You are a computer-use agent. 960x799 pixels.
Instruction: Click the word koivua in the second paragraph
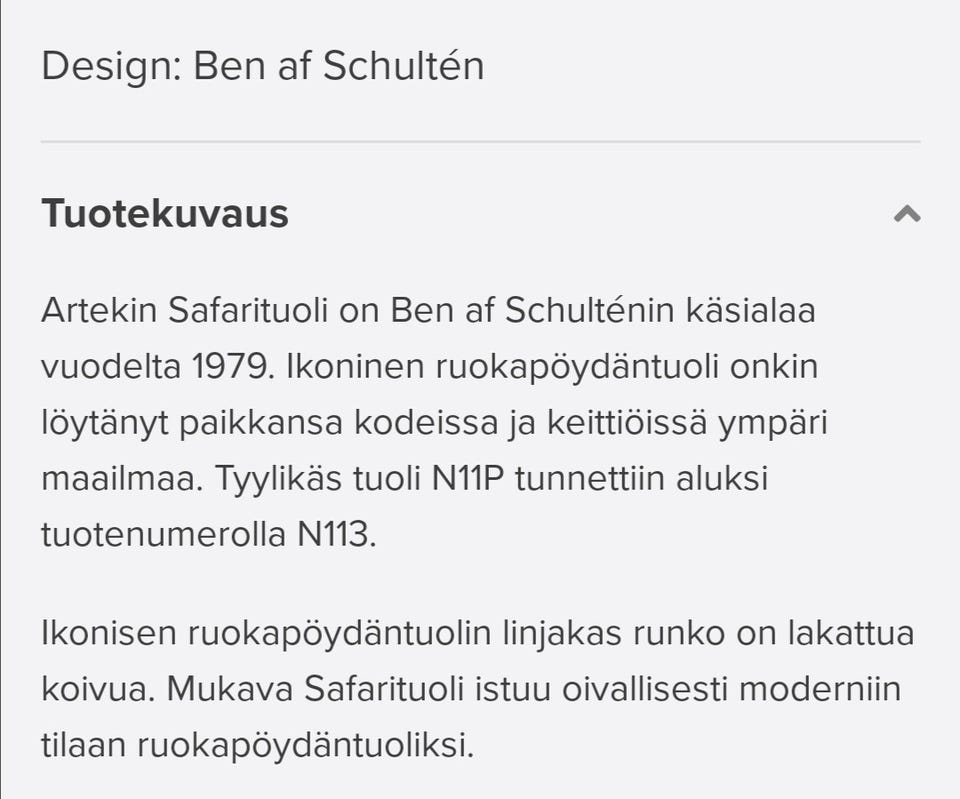pos(95,689)
